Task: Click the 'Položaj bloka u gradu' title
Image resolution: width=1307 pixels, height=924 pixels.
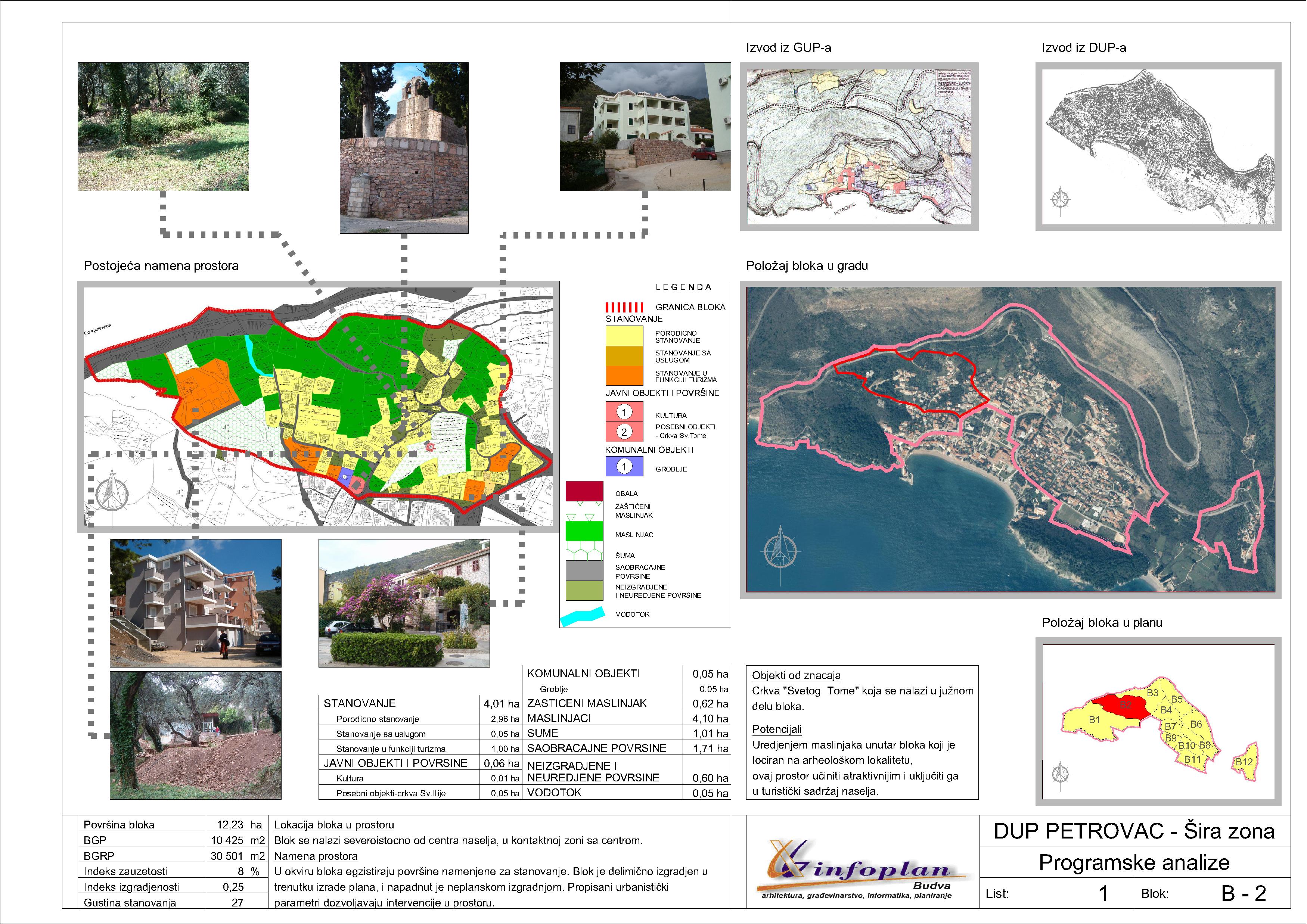Action: (x=807, y=266)
